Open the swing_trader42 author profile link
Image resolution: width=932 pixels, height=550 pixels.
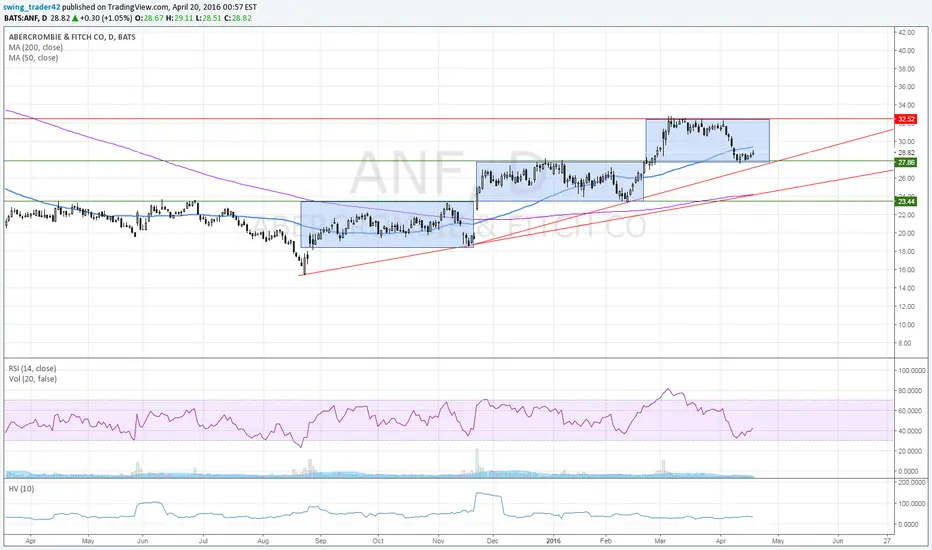tap(32, 7)
